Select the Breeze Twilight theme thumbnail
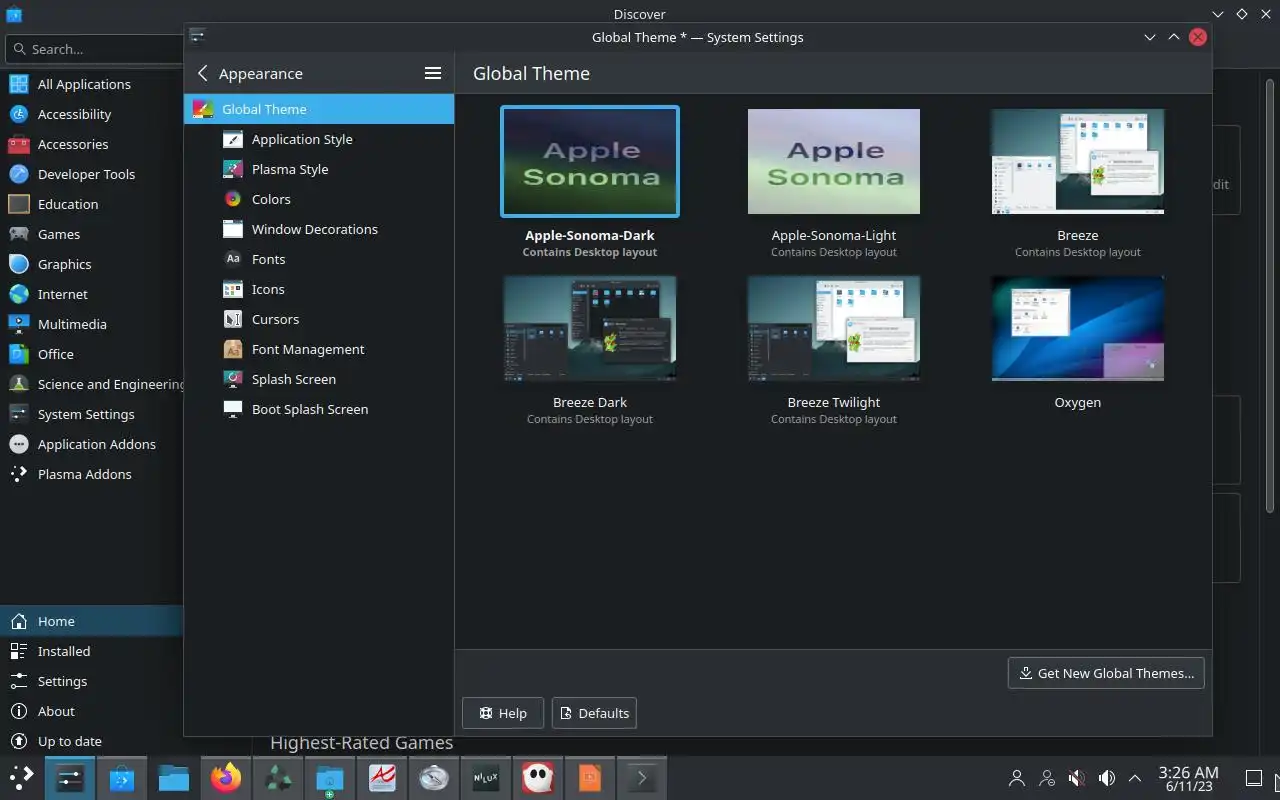Image resolution: width=1280 pixels, height=800 pixels. click(x=834, y=328)
